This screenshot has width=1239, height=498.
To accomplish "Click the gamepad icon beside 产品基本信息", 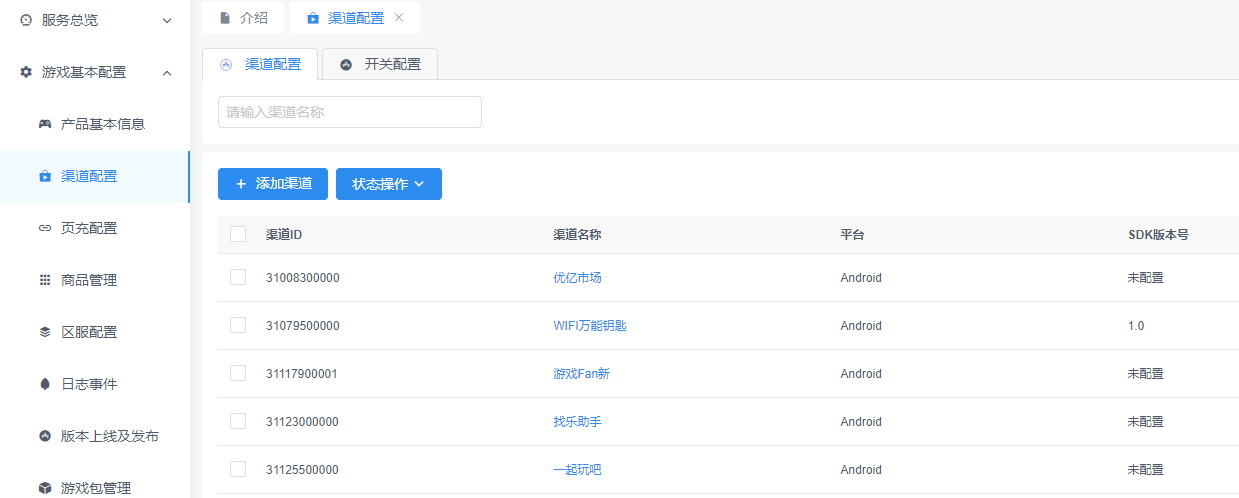I will (x=45, y=124).
